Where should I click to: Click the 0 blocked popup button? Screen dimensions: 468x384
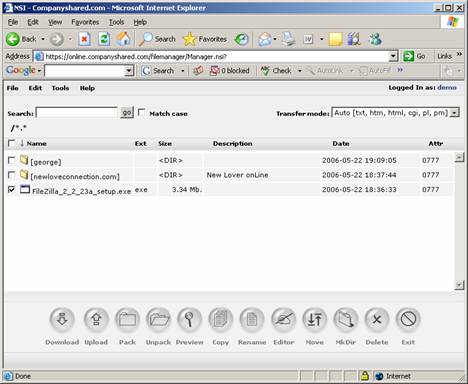coord(230,71)
